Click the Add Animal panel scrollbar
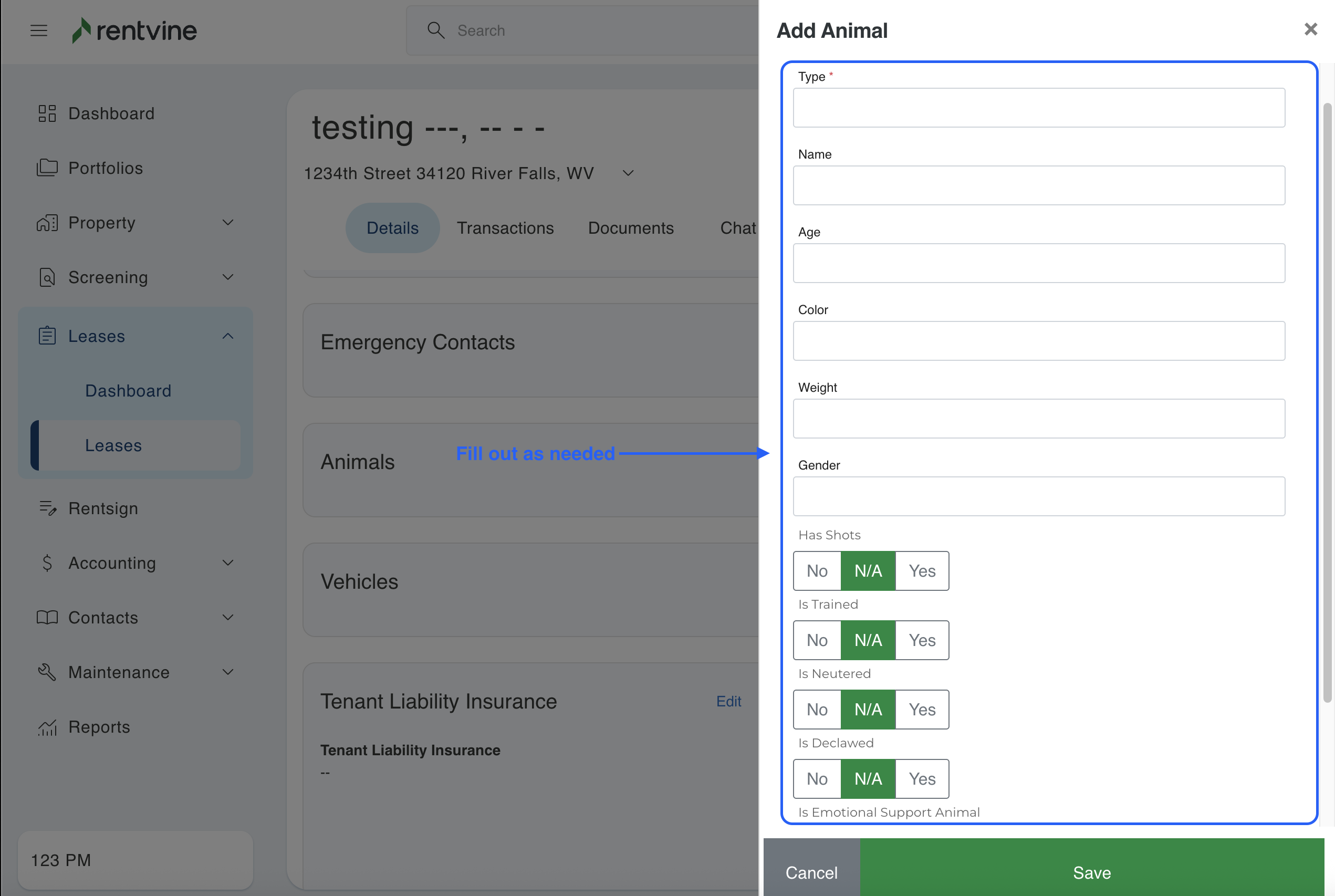This screenshot has width=1335, height=896. coord(1327,400)
